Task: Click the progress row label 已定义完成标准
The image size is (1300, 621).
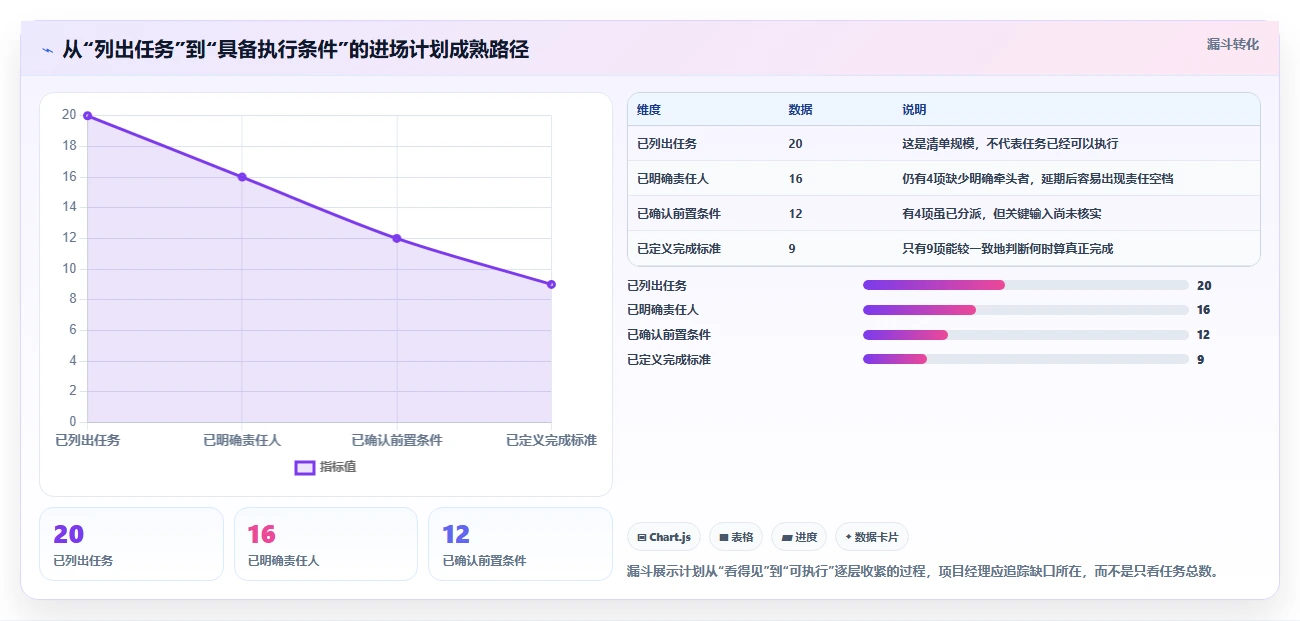Action: [669, 359]
